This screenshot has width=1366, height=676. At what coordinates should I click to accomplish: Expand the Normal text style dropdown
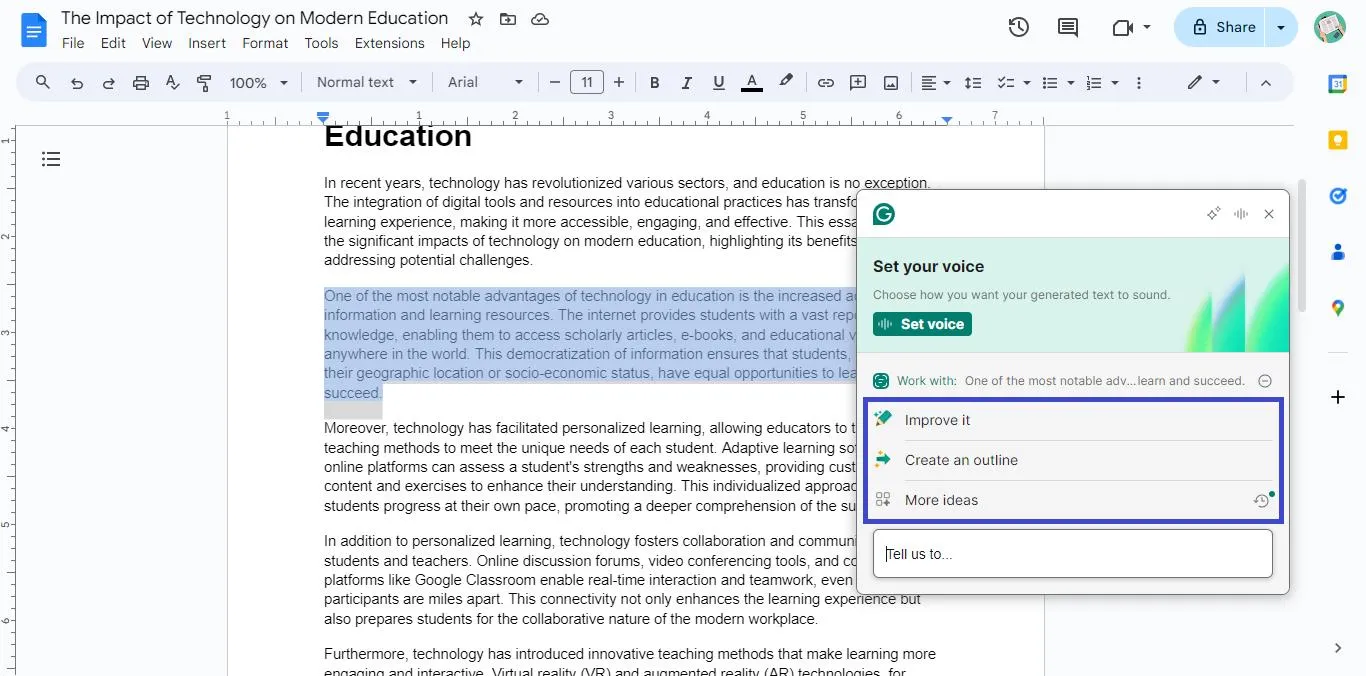[366, 82]
